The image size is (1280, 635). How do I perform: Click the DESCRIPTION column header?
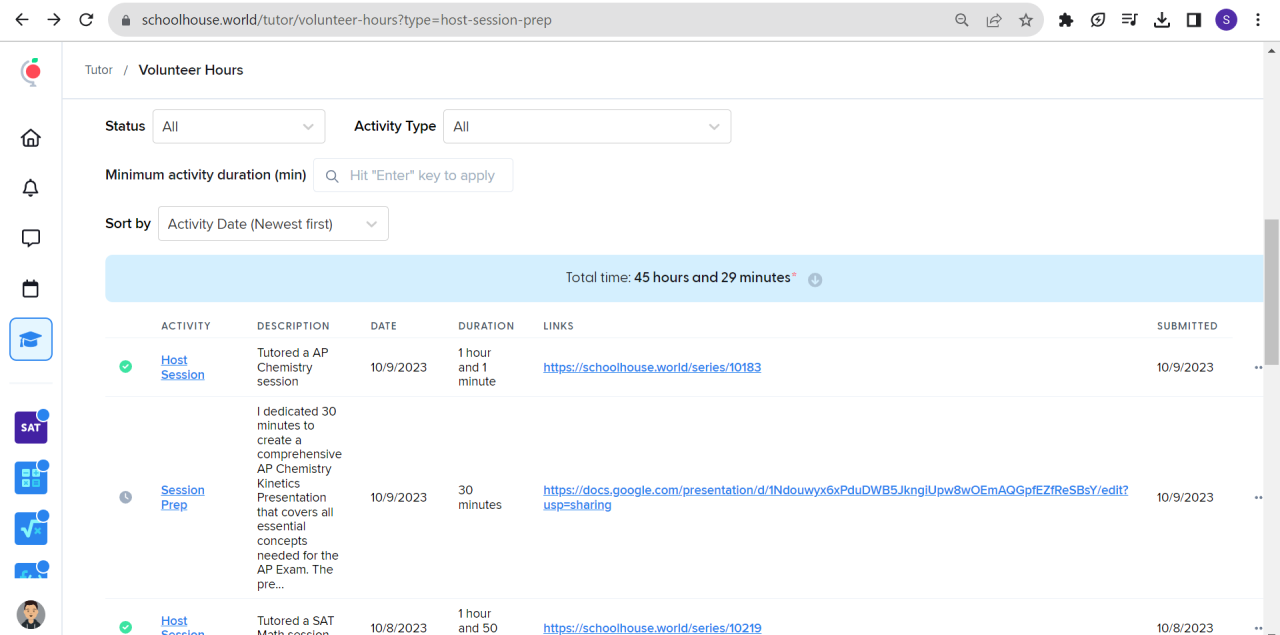(293, 326)
